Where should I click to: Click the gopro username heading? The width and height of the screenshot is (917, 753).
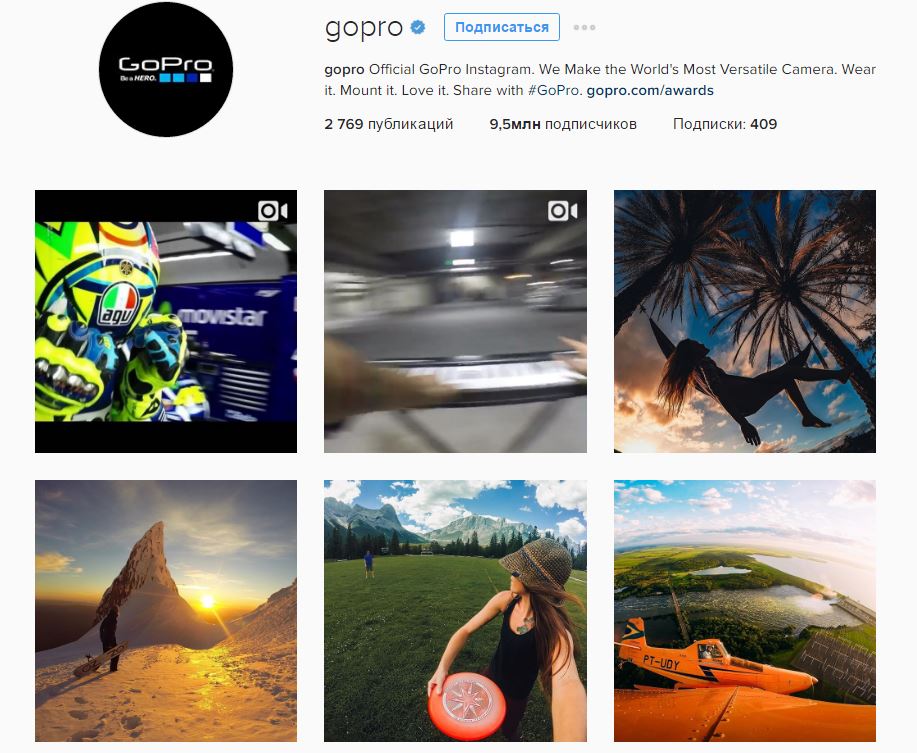tap(364, 27)
